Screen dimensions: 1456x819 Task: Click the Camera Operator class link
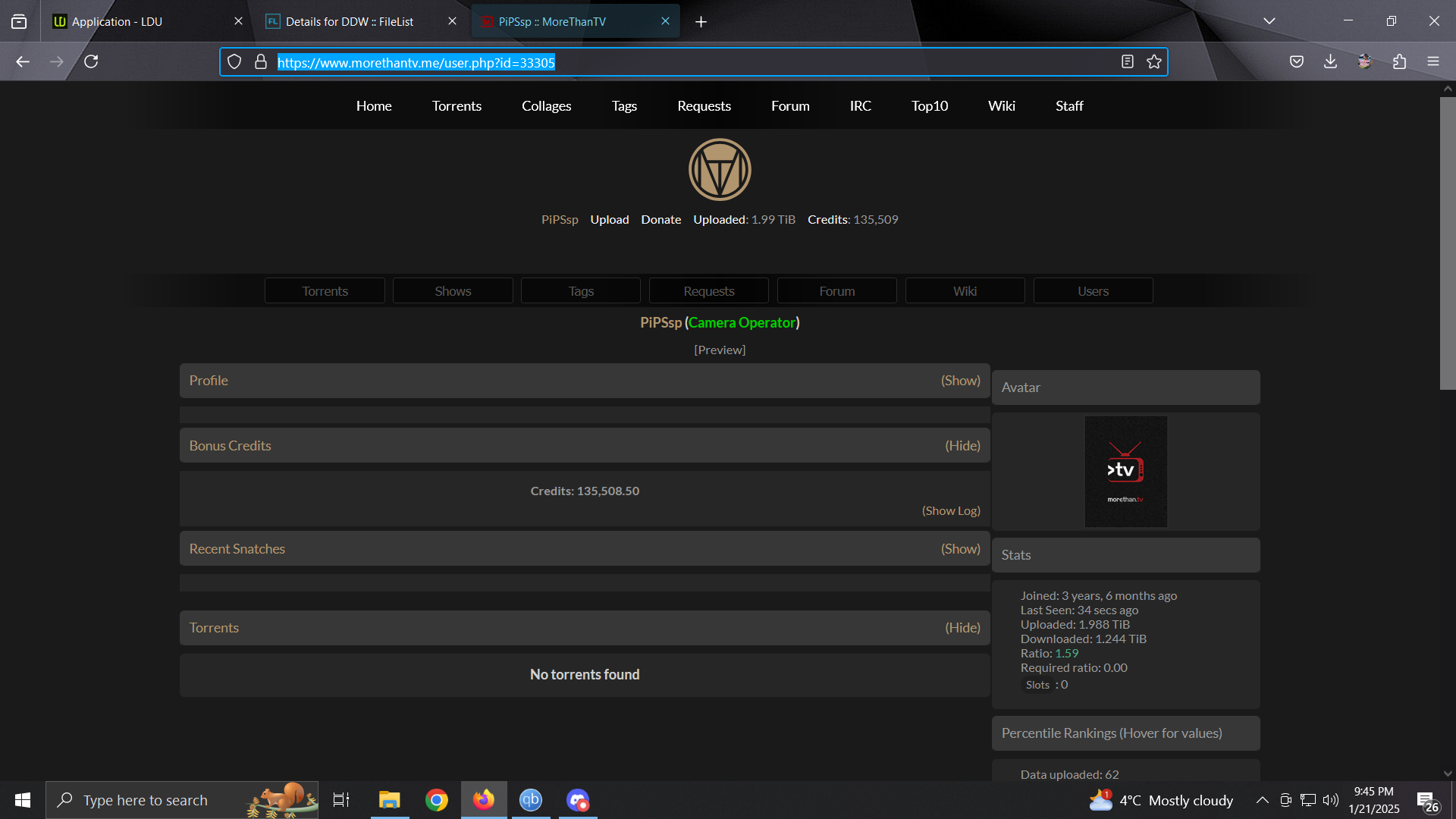pyautogui.click(x=742, y=323)
